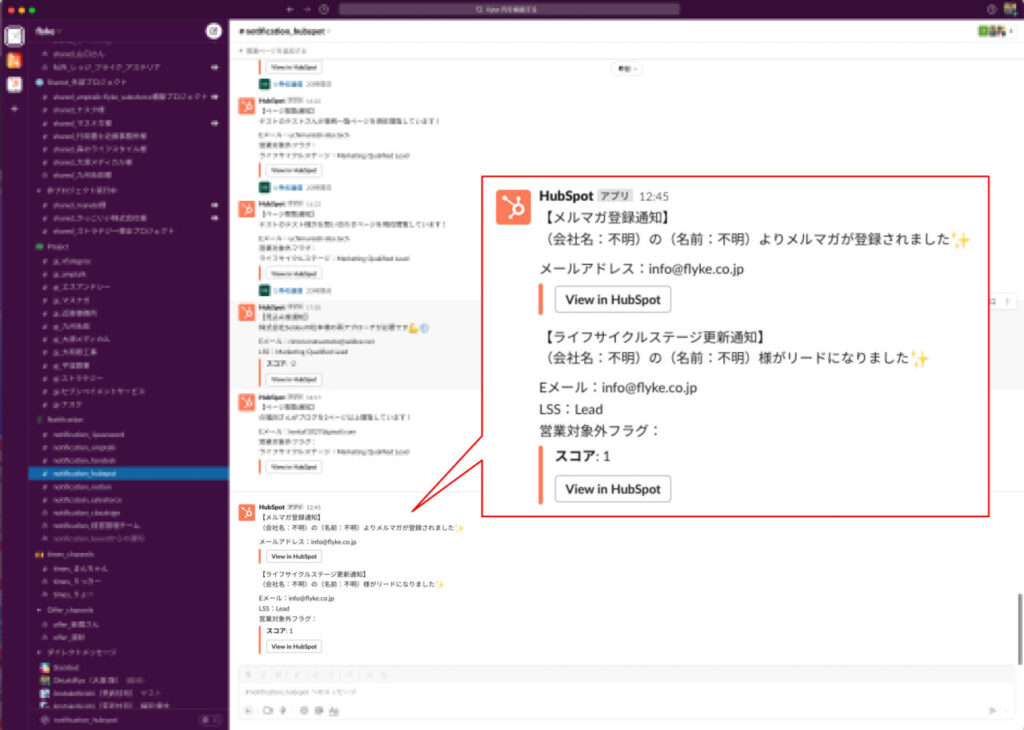Switch to the third workspace icon
The height and width of the screenshot is (730, 1024).
[x=14, y=84]
